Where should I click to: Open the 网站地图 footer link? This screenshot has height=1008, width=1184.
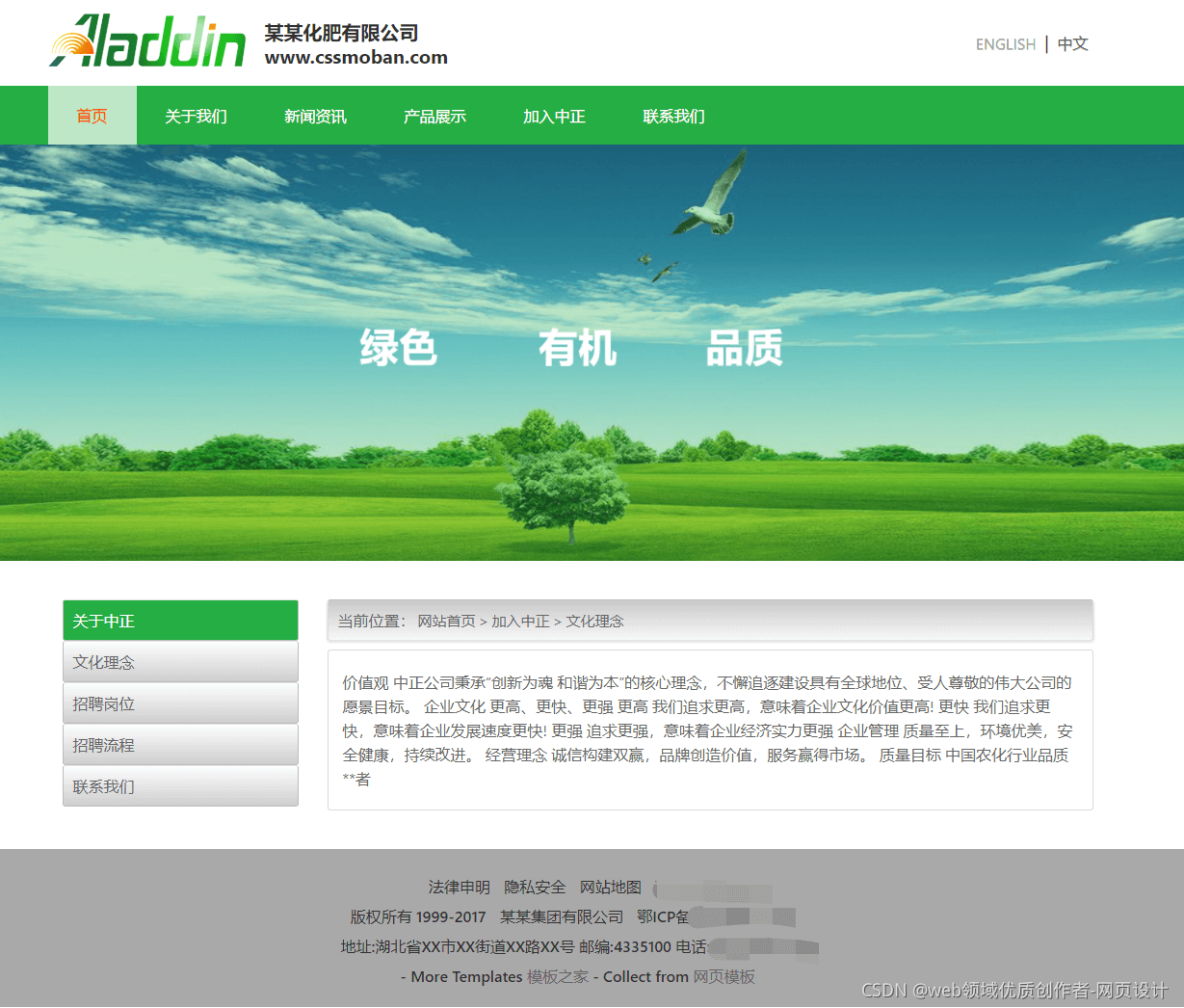(x=610, y=887)
